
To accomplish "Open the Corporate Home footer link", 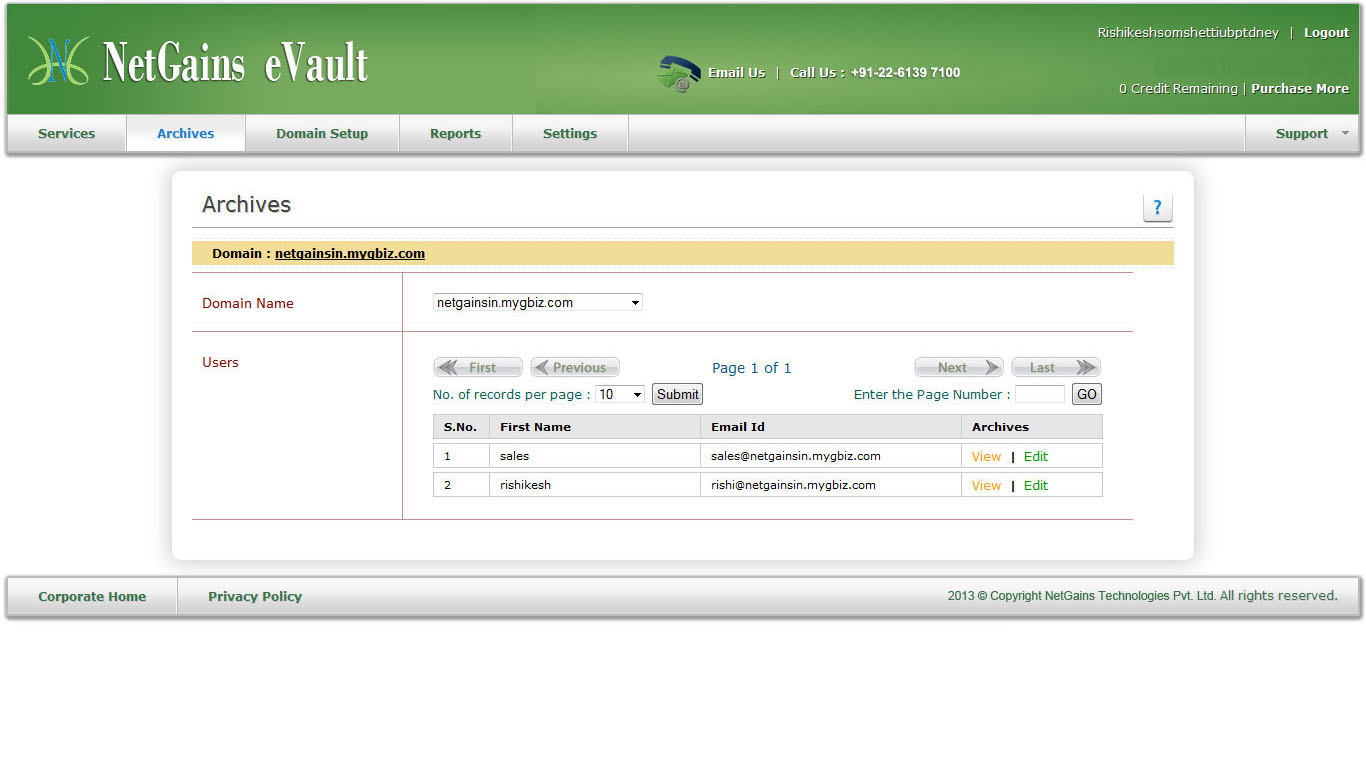I will click(x=92, y=596).
